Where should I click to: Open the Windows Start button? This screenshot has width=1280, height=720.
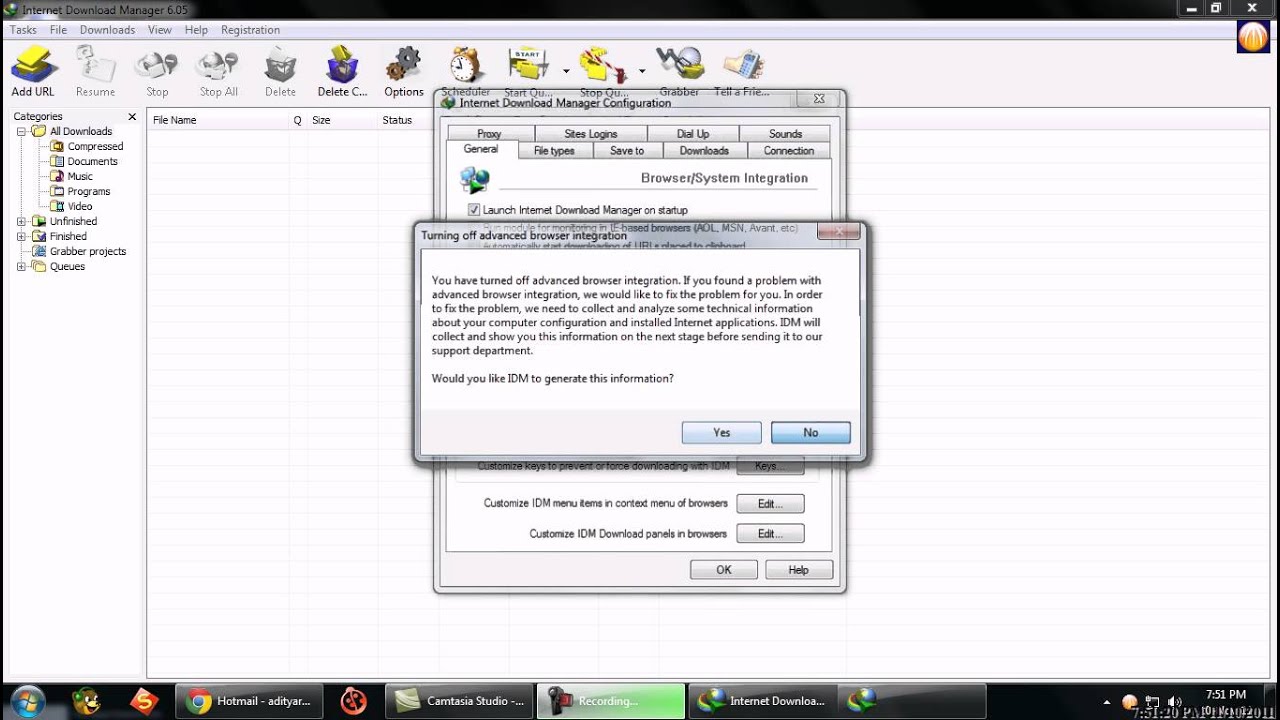[27, 701]
